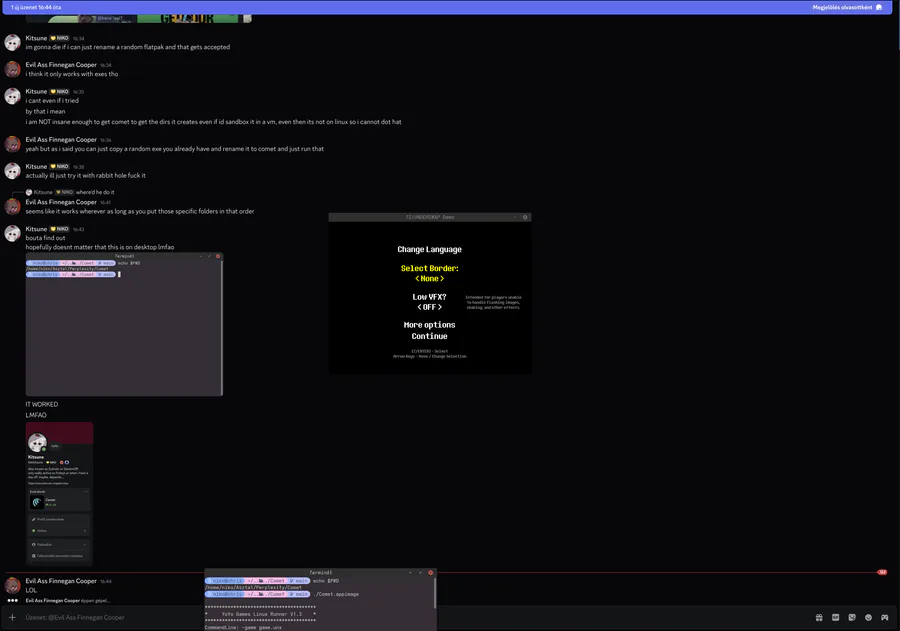Open the sticker picker

[852, 617]
